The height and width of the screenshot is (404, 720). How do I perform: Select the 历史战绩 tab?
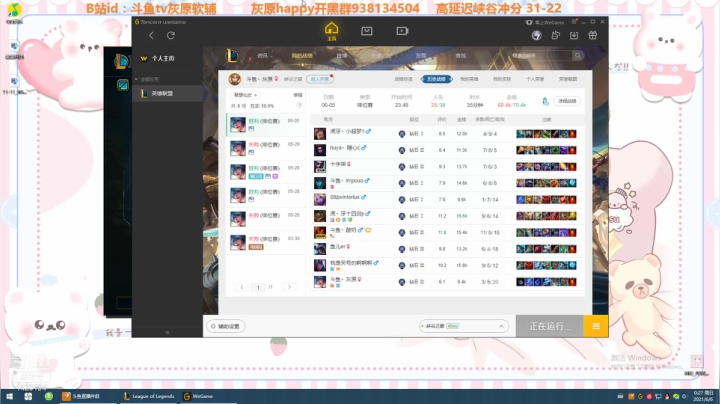coord(436,79)
